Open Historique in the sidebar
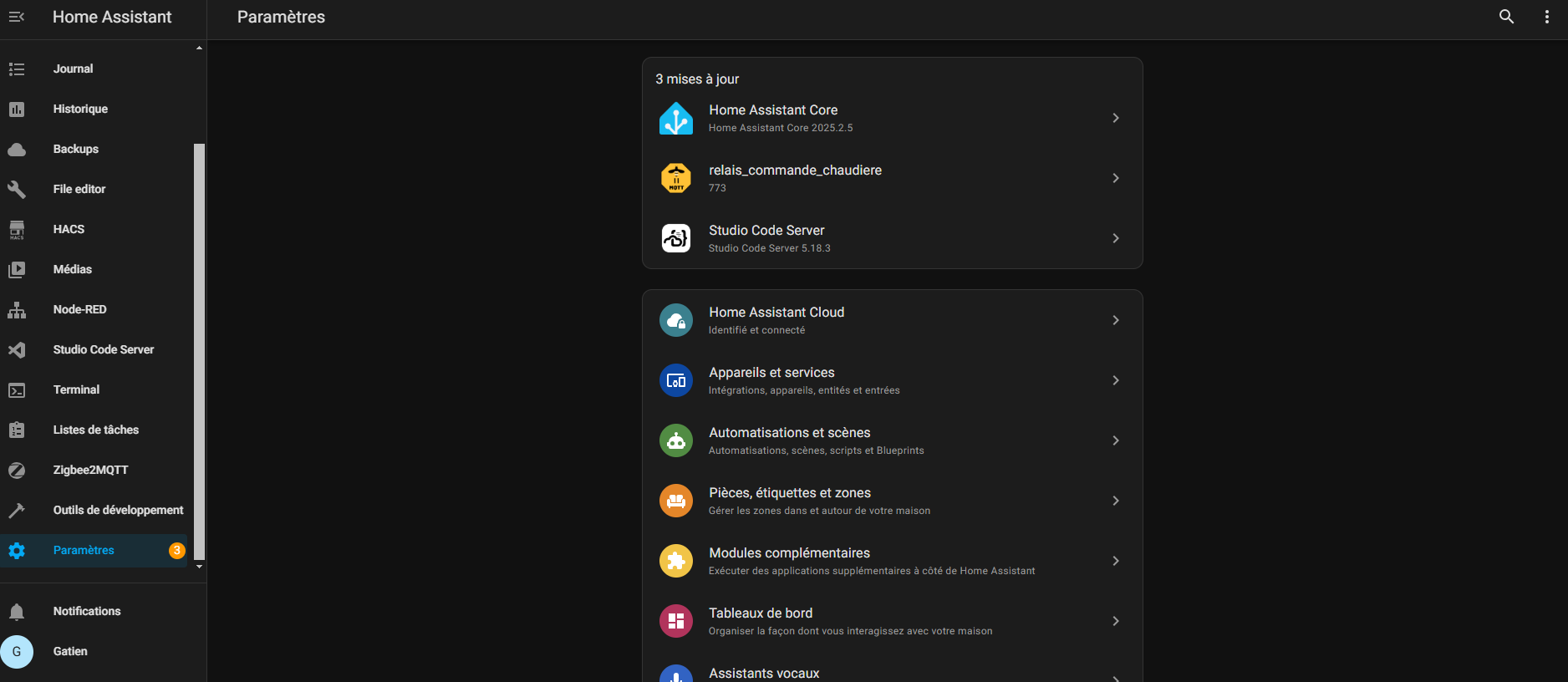The image size is (1568, 682). tap(95, 109)
